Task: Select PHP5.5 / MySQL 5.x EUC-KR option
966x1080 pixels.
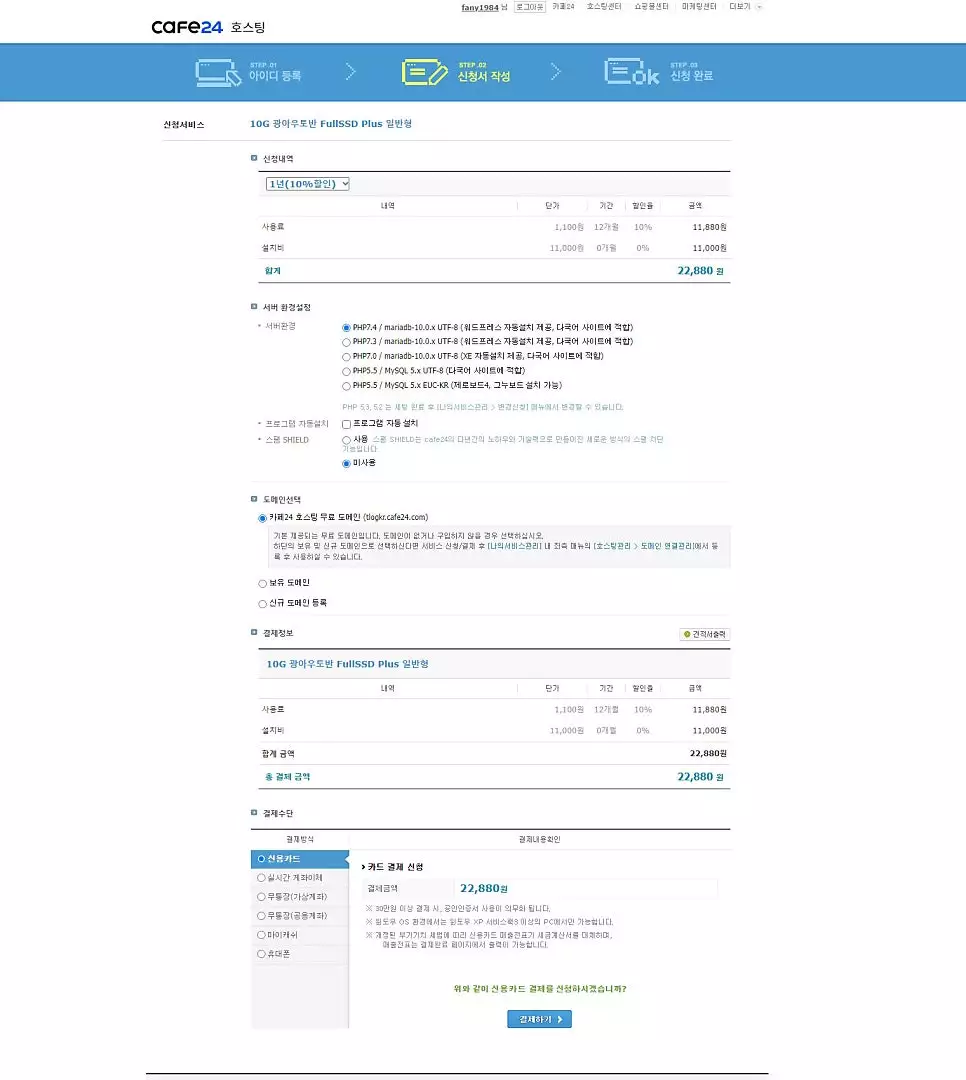Action: click(347, 385)
